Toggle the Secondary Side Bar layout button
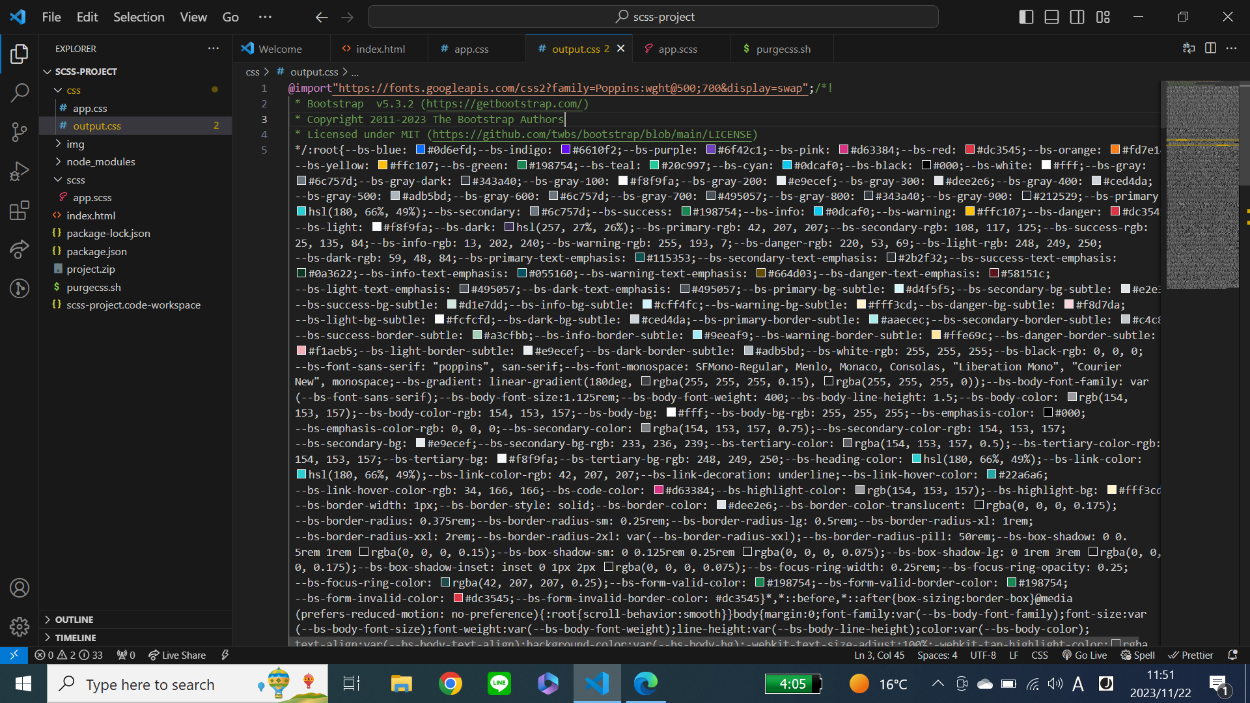Screen dimensions: 1250x703 point(1077,17)
